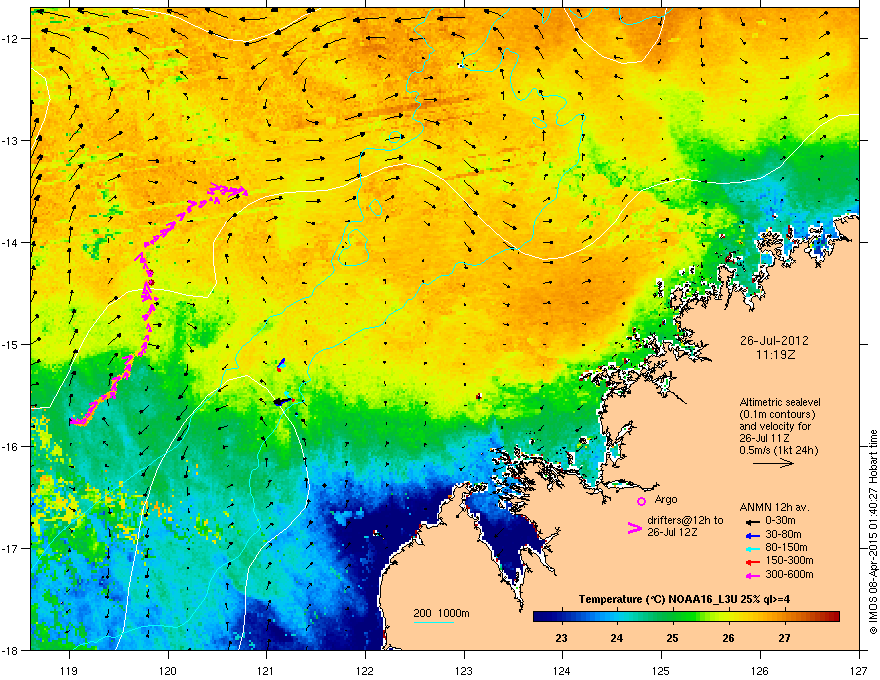Click the '80-150m' depth label
The image size is (880, 680).
tap(786, 547)
